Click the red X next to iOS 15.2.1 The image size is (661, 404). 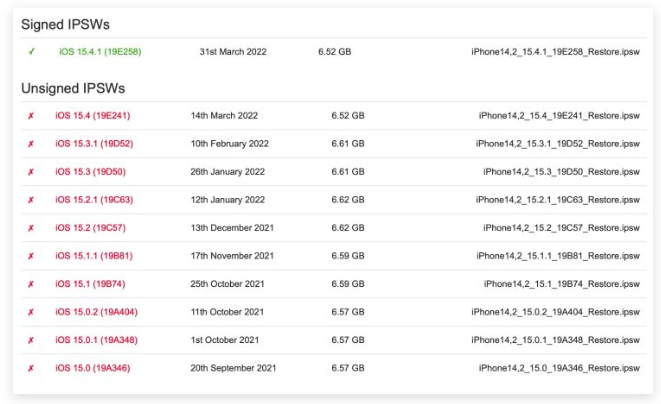pyautogui.click(x=31, y=200)
